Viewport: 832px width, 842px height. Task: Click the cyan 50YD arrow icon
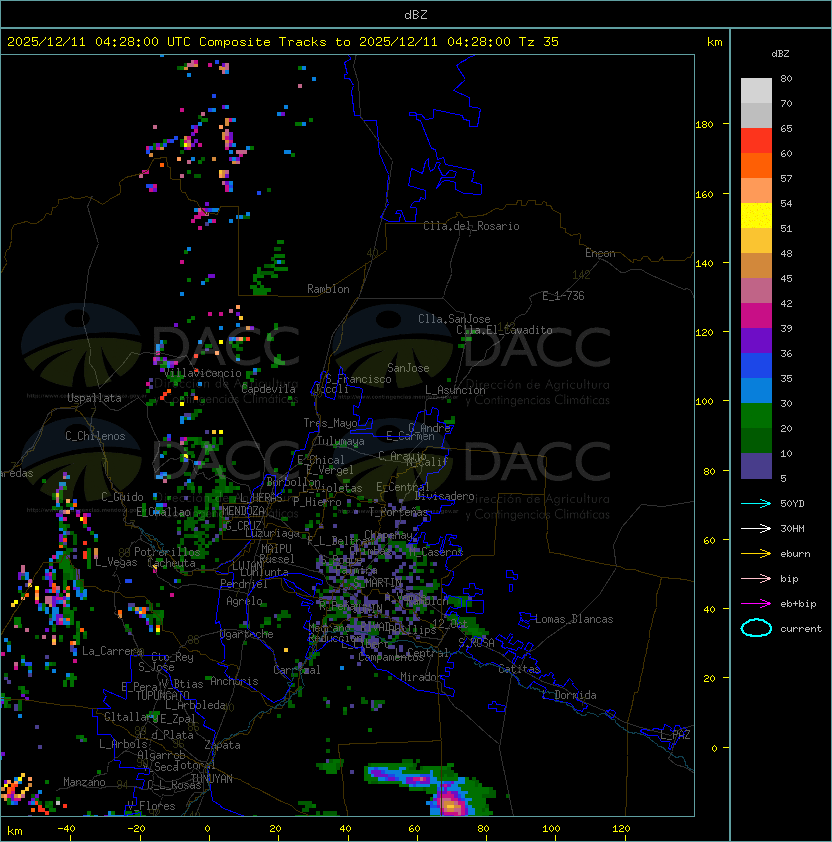click(756, 504)
